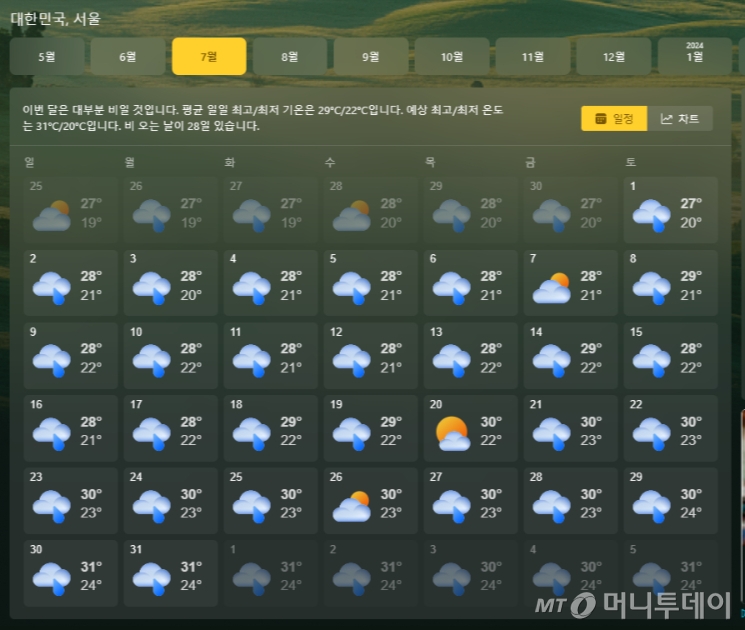Click the 금 Friday column header
Image resolution: width=745 pixels, height=630 pixels.
(530, 162)
